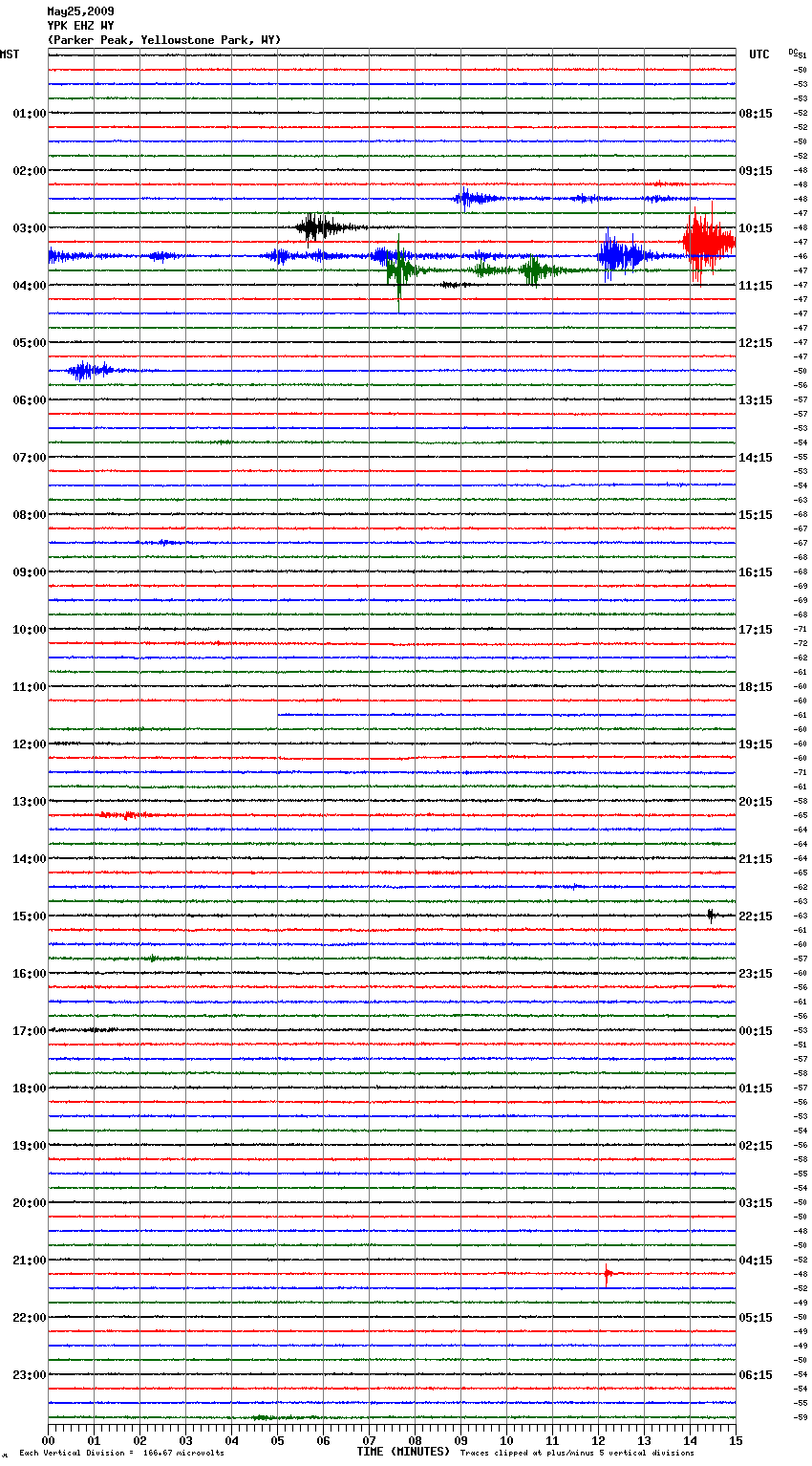
Task: Click the 14:15 UTC time label
Action: click(x=756, y=457)
